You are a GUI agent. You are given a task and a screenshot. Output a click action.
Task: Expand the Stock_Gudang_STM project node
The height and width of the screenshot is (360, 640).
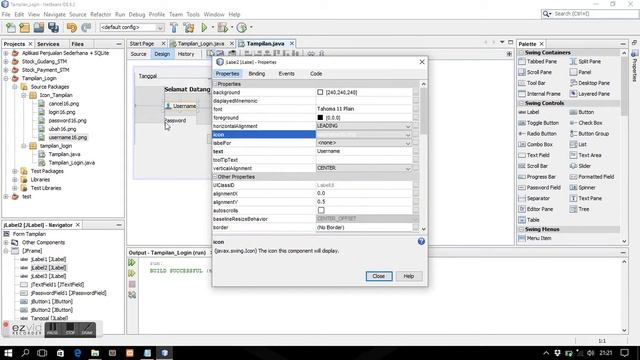[6, 61]
